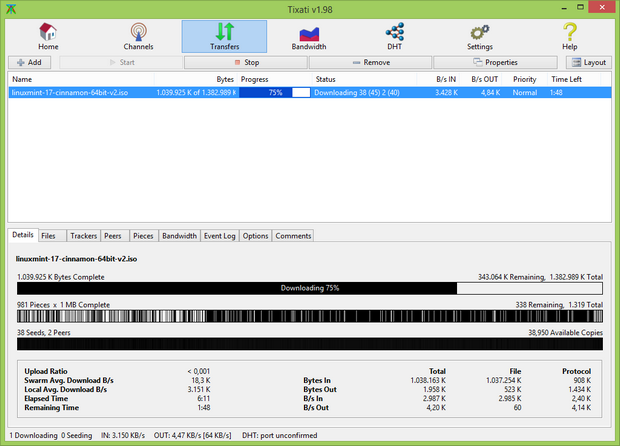
Task: Switch to the Peers tab
Action: tap(113, 236)
